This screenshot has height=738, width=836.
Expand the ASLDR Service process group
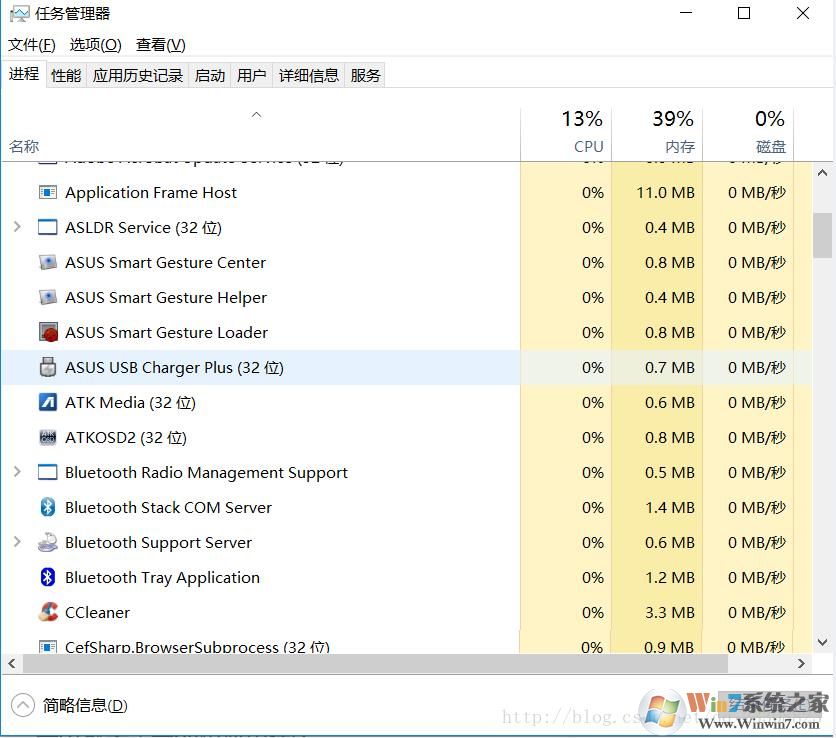pyautogui.click(x=16, y=227)
